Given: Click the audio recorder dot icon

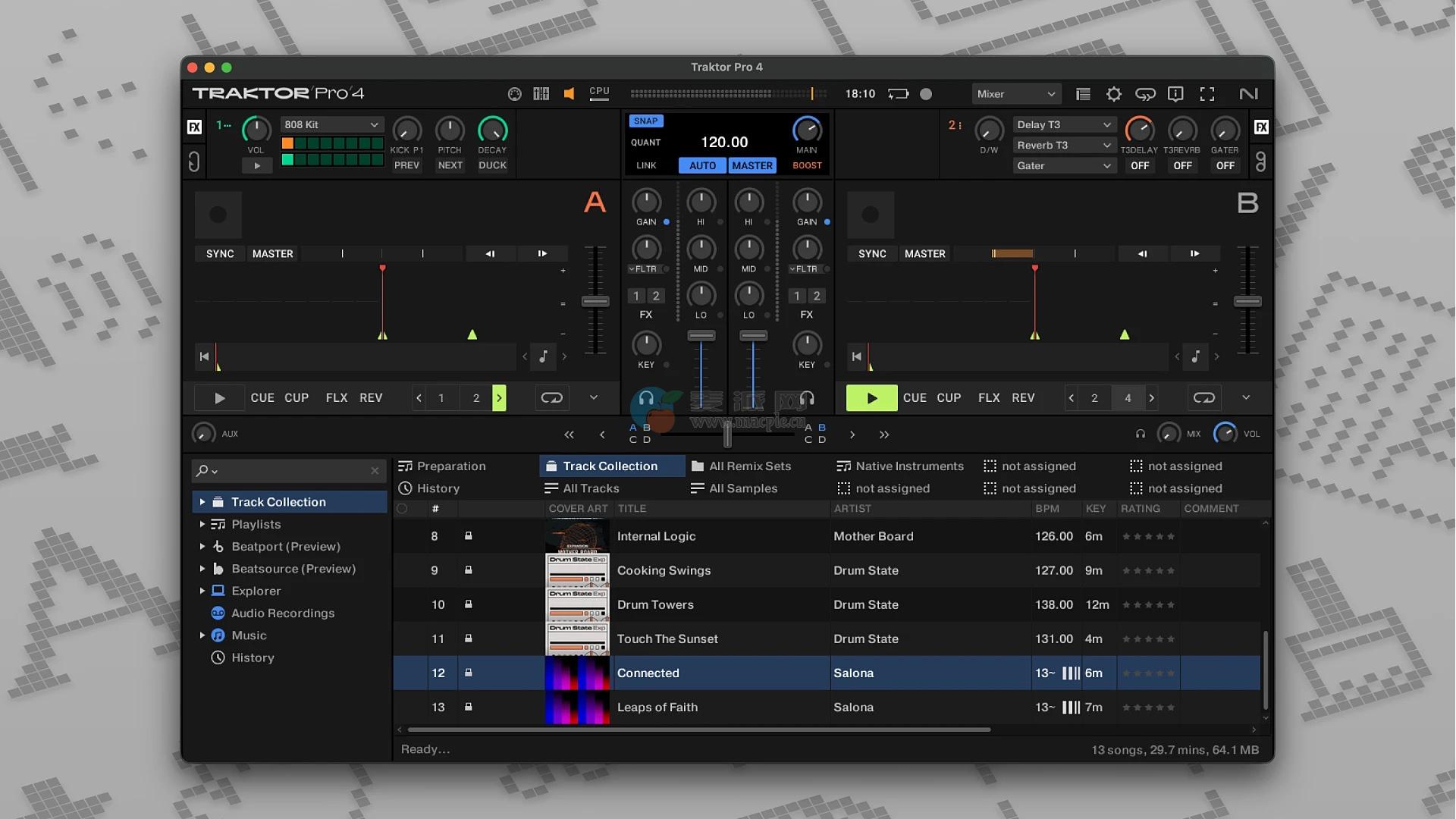Looking at the screenshot, I should click(x=926, y=94).
